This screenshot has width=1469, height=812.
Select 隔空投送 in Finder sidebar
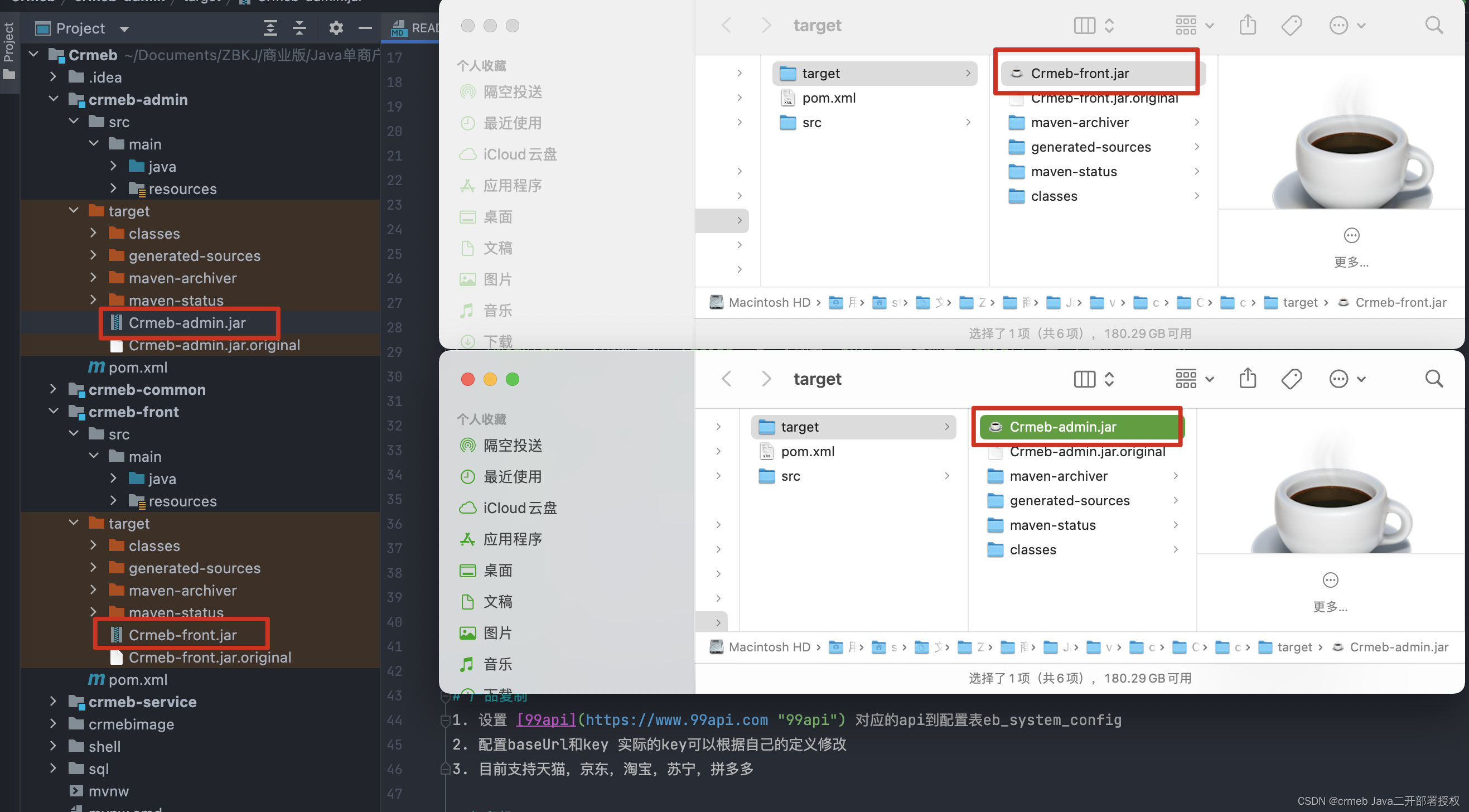513,91
